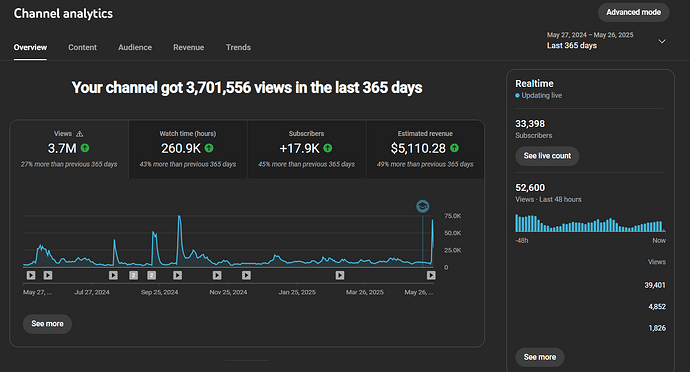Select video marker below the tallest chart peak
The width and height of the screenshot is (690, 372).
point(177,275)
